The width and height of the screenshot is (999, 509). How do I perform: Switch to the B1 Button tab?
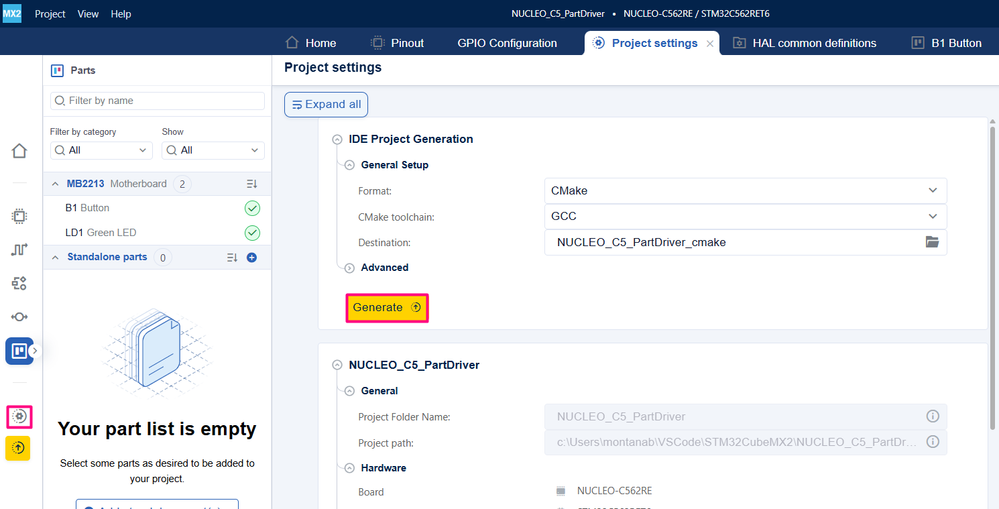click(x=947, y=43)
